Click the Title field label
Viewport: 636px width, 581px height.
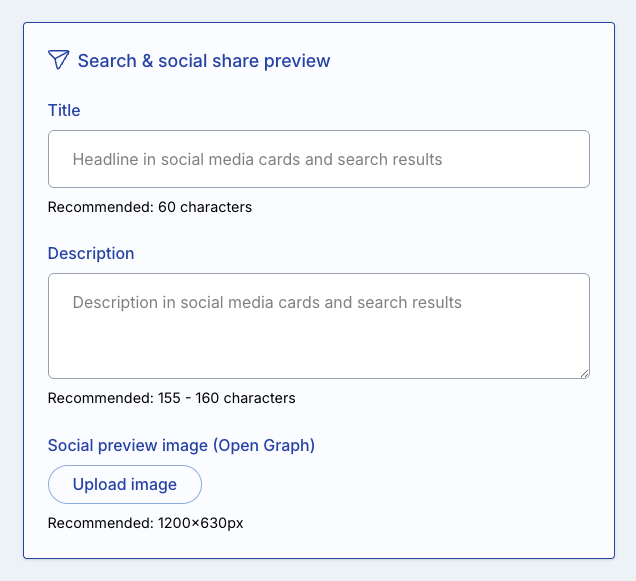coord(64,110)
